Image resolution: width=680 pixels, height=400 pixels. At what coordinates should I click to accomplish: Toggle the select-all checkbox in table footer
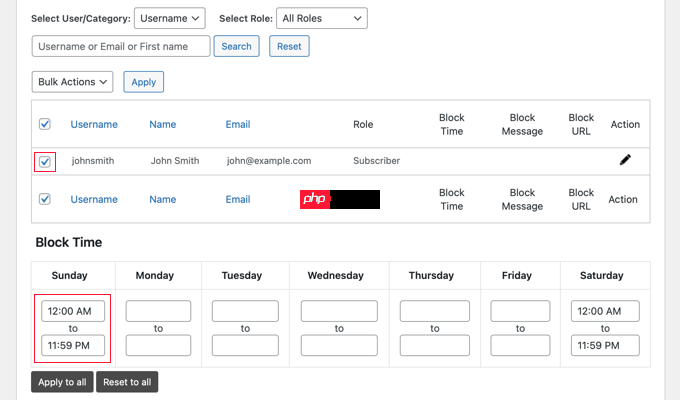[45, 199]
